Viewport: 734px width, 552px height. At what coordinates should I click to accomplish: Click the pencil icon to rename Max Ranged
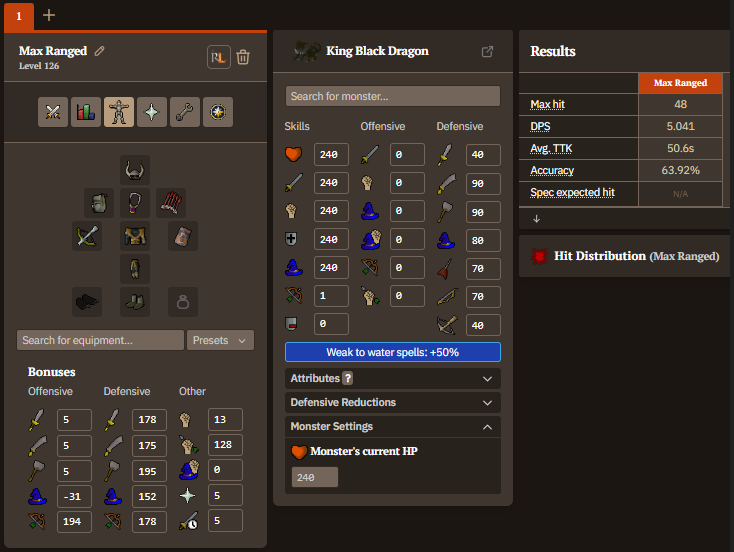click(x=99, y=51)
